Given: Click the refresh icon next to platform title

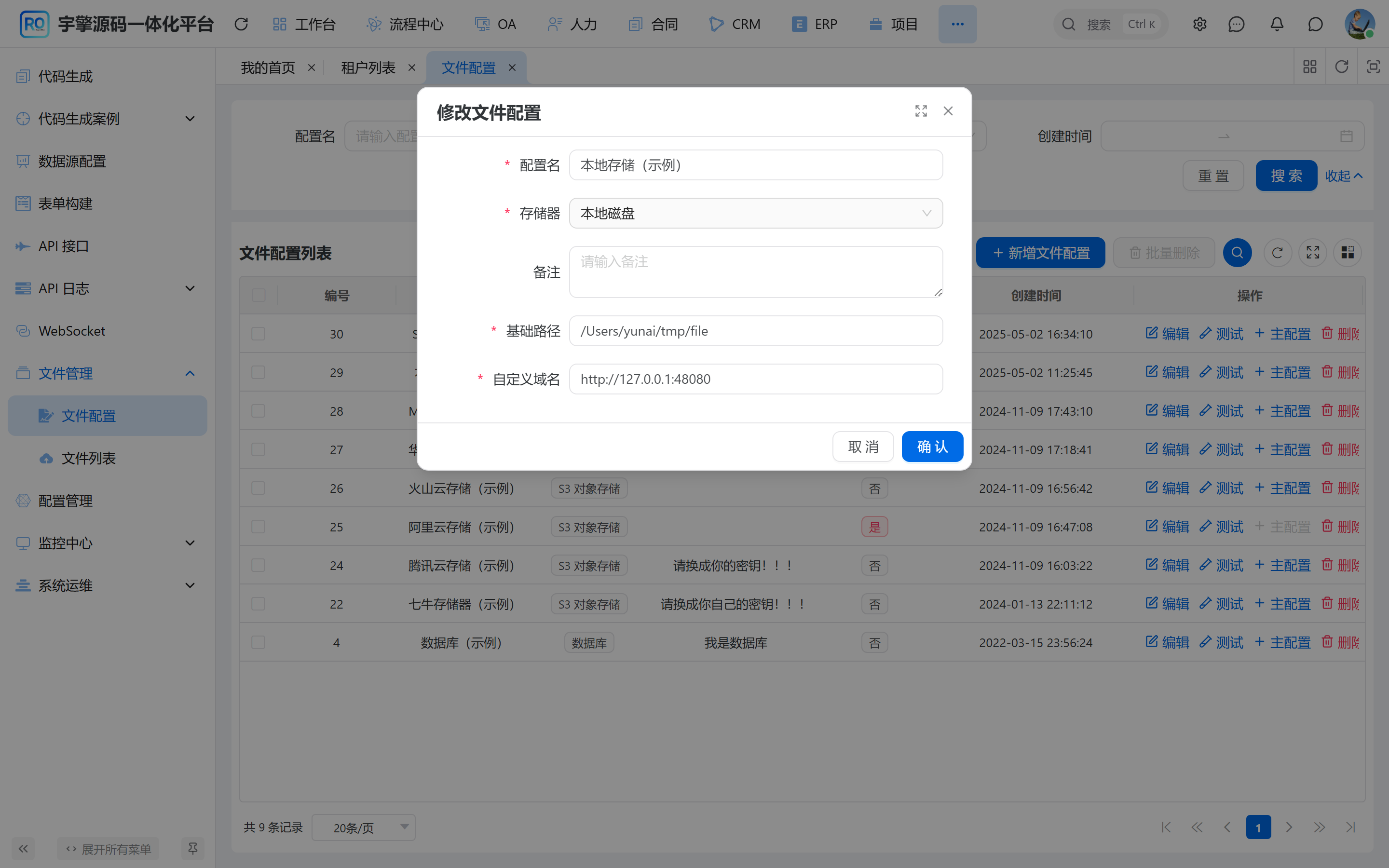Looking at the screenshot, I should click(241, 24).
